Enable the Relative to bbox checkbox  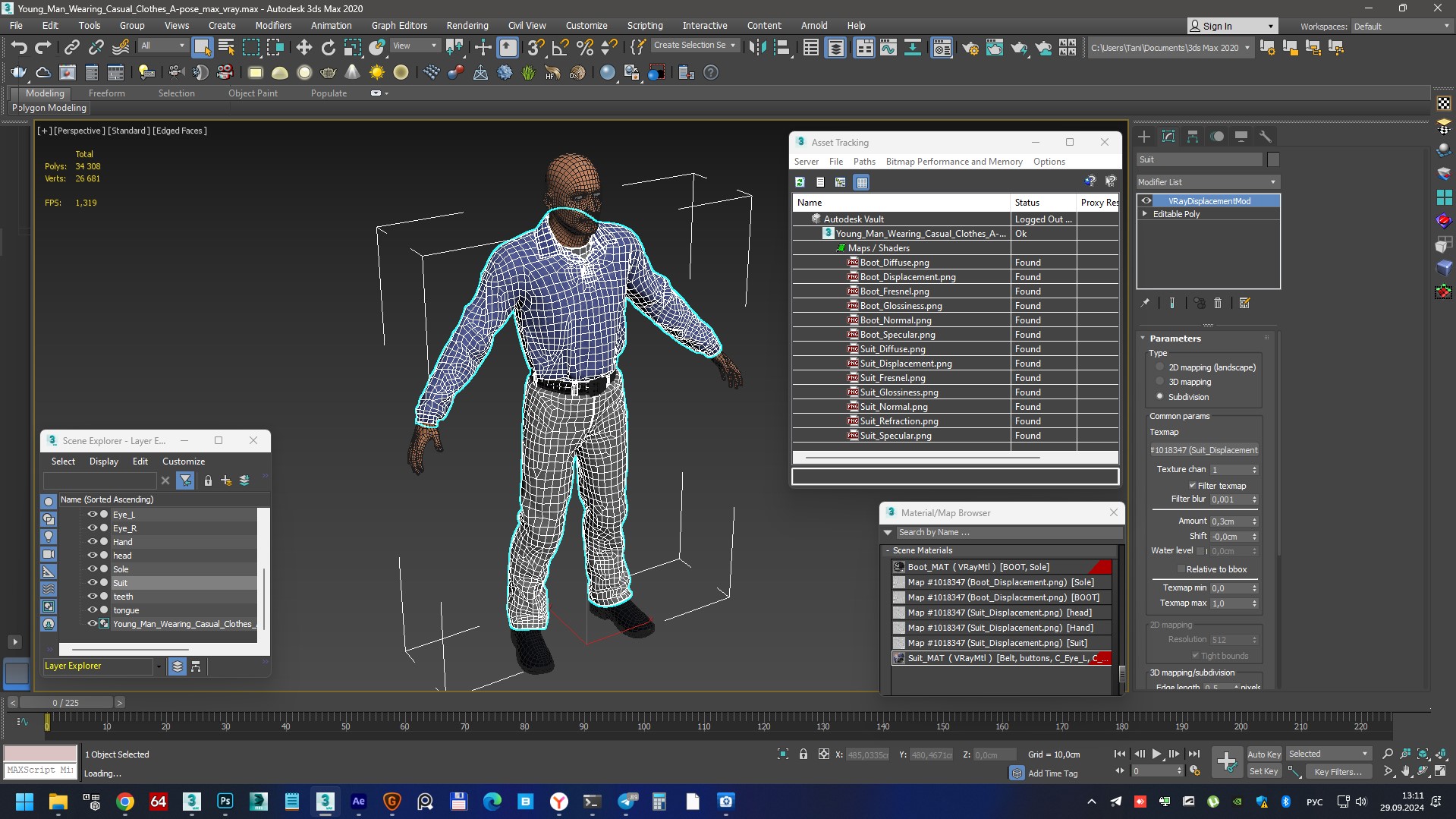[x=1181, y=569]
